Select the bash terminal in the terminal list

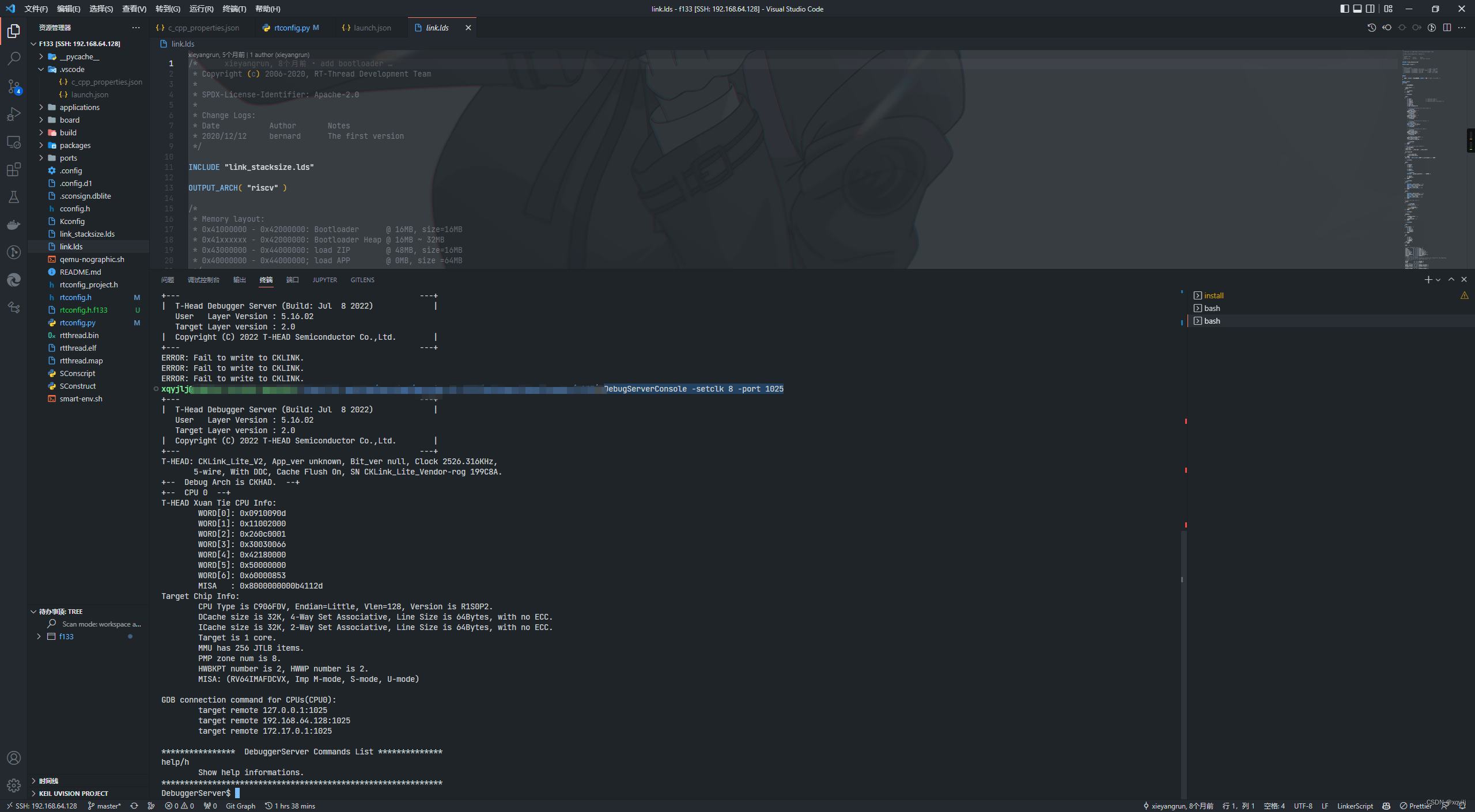[1212, 308]
